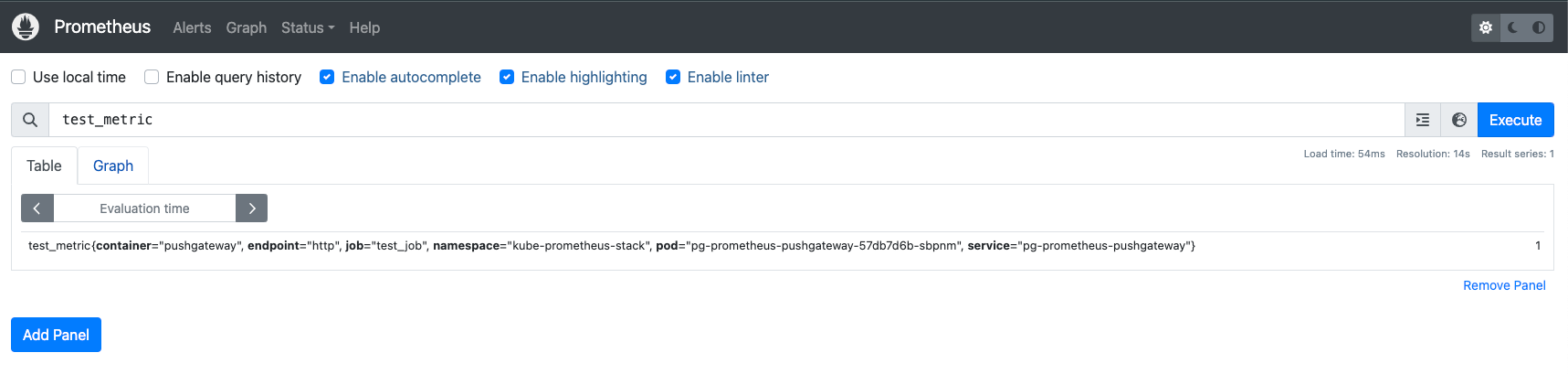Viewport: 1568px width, 374px height.
Task: Click the magnifier search icon
Action: (30, 120)
